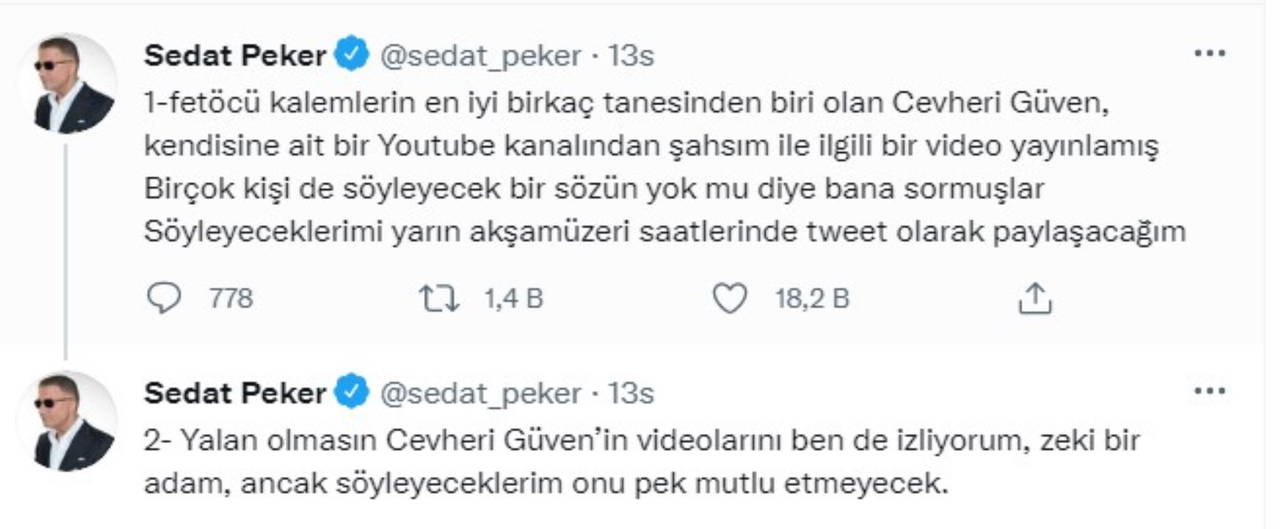
Task: Like the first tweet with heart icon
Action: coord(730,298)
